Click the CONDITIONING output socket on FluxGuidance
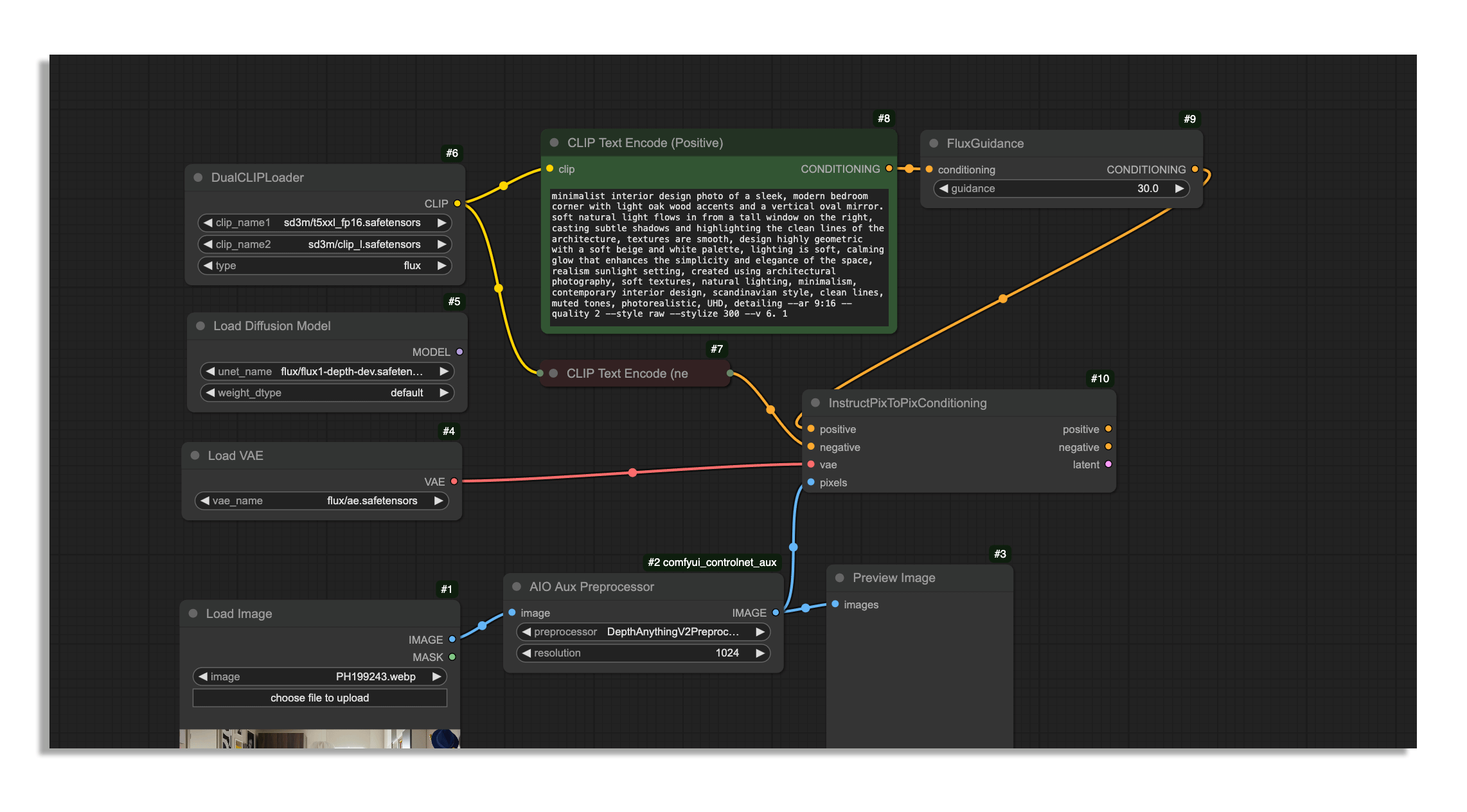This screenshot has width=1467, height=812. pyautogui.click(x=1195, y=169)
